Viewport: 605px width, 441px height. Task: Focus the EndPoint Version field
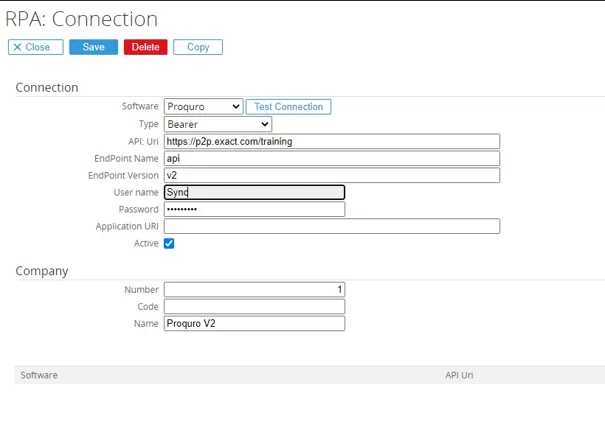[x=332, y=175]
